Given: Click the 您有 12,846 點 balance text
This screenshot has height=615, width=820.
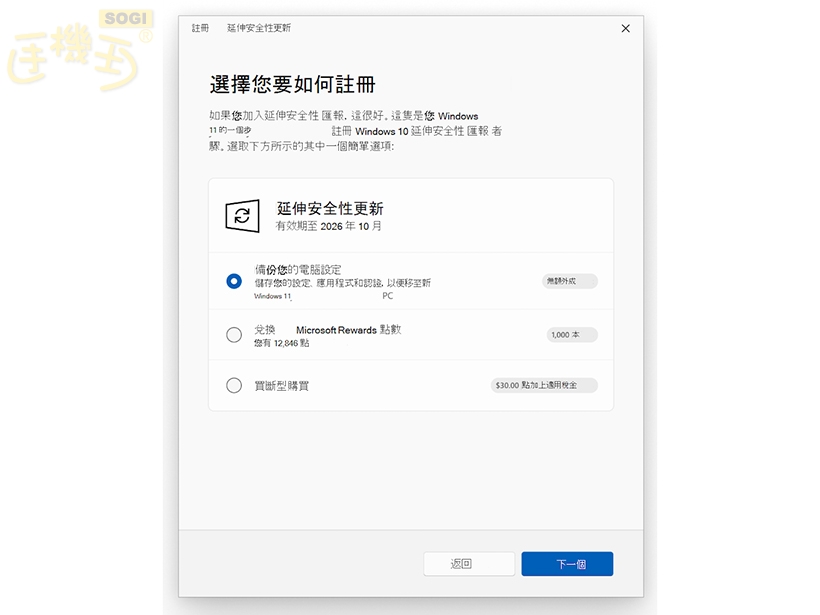Looking at the screenshot, I should (x=281, y=343).
